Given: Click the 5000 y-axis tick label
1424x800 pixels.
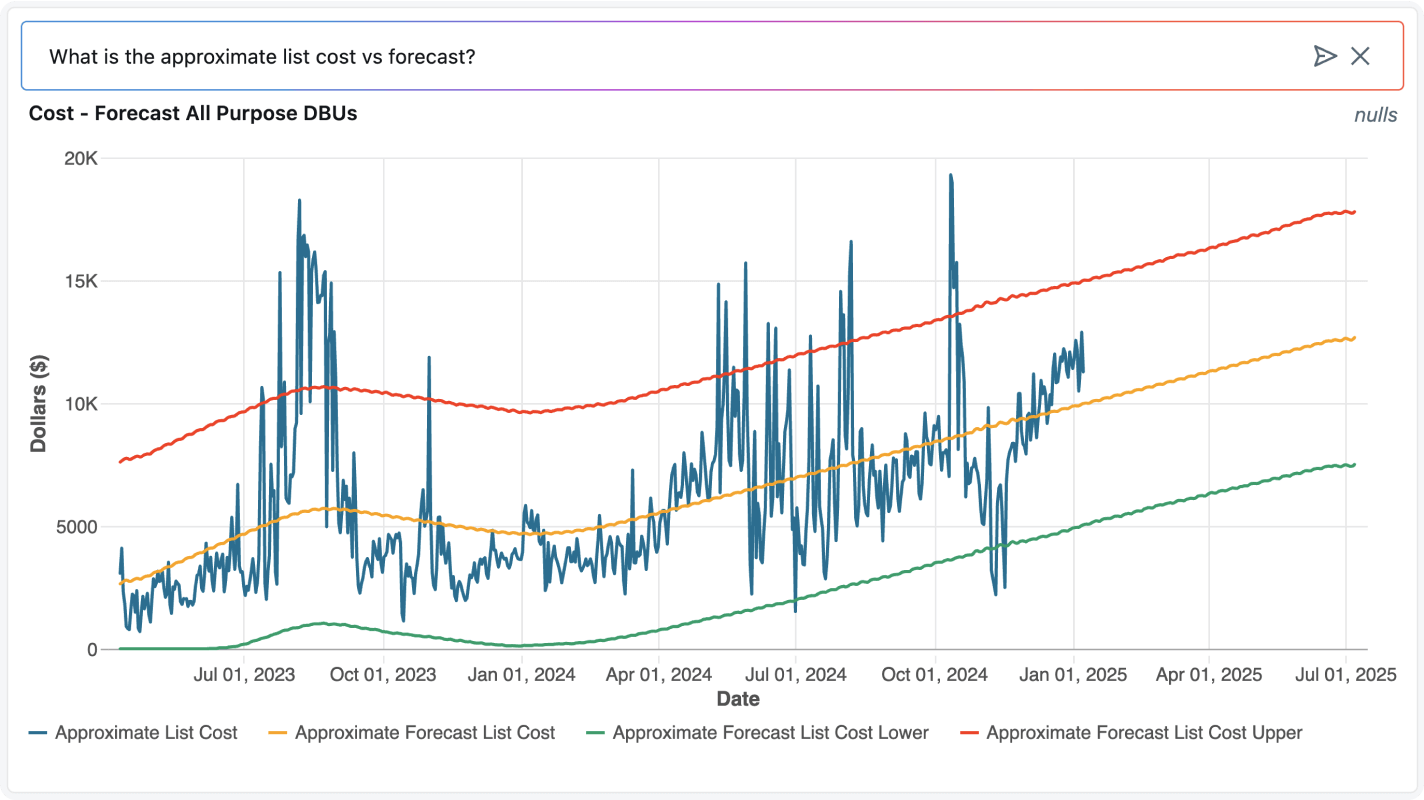Looking at the screenshot, I should pos(76,527).
